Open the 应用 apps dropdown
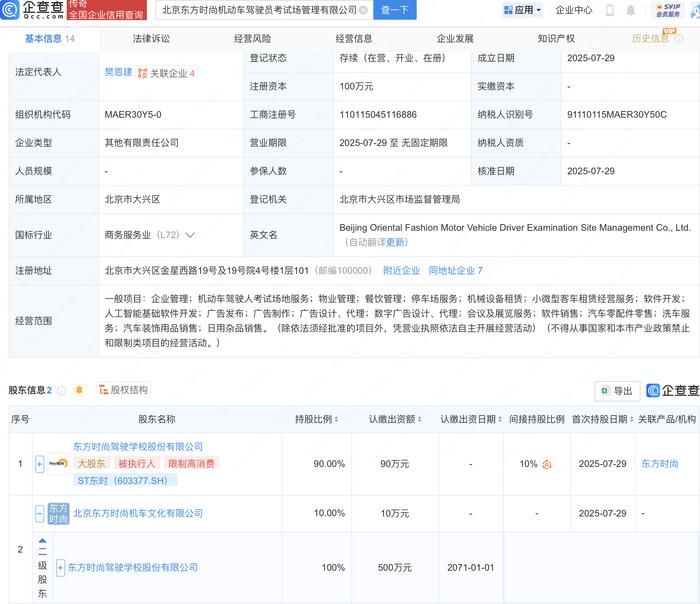Screen dimensions: 700x604 click(522, 10)
